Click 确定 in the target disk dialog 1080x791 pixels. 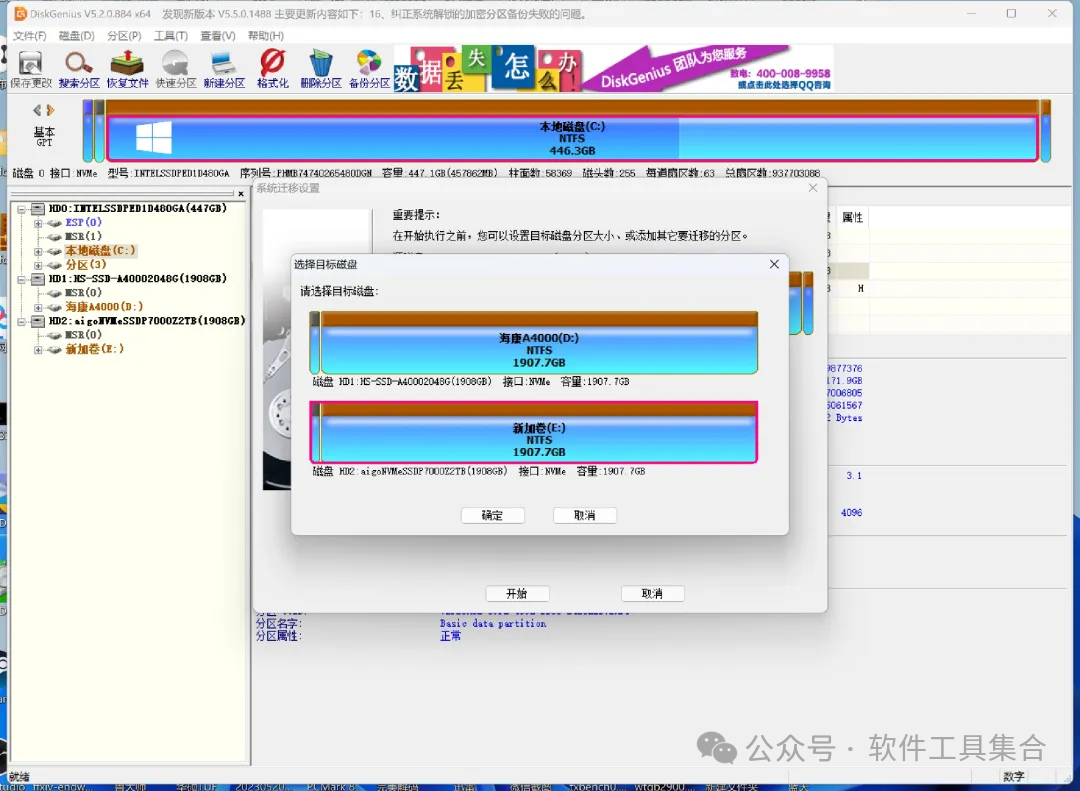coord(492,516)
